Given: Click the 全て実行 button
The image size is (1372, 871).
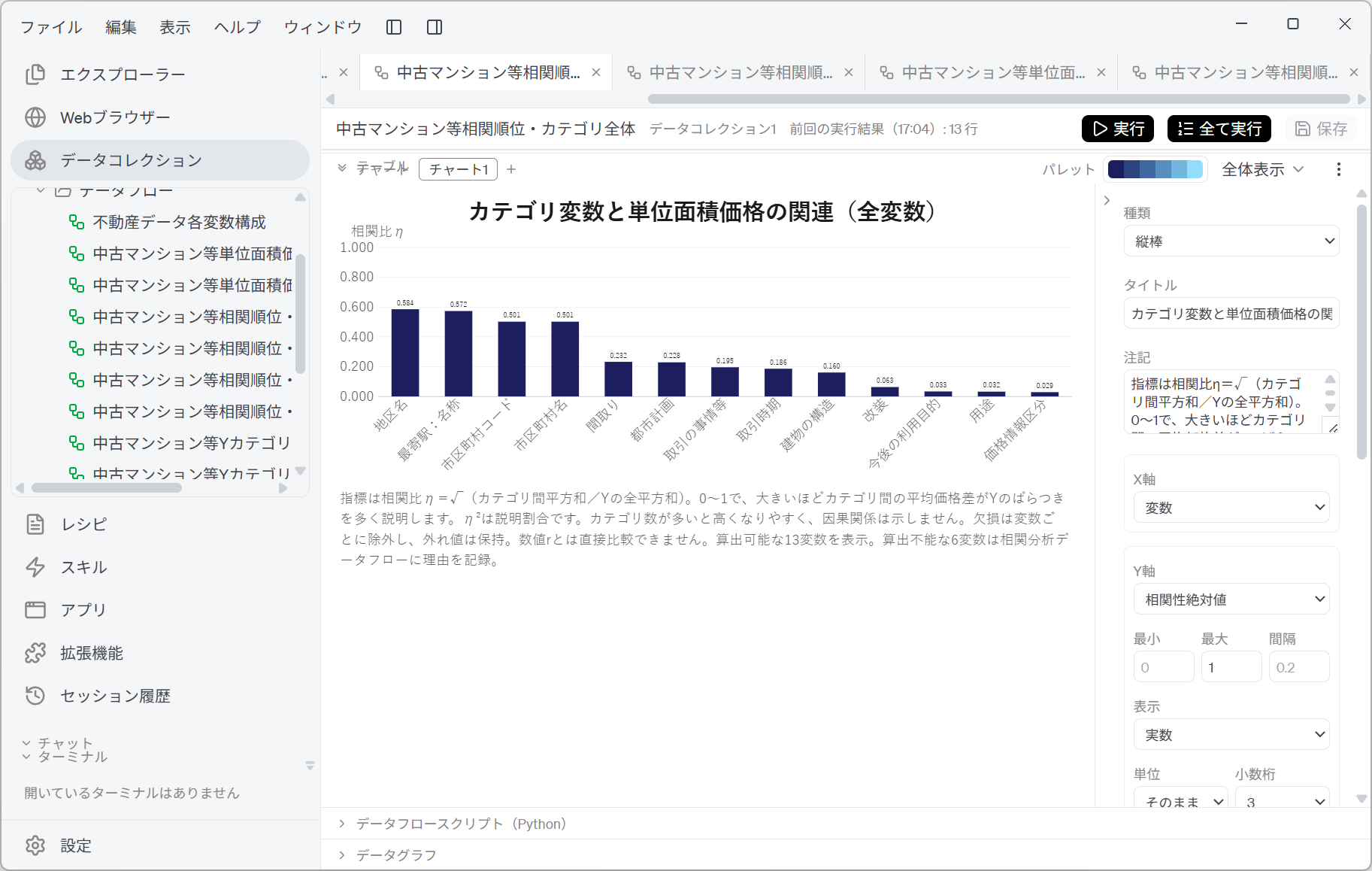Looking at the screenshot, I should point(1219,129).
